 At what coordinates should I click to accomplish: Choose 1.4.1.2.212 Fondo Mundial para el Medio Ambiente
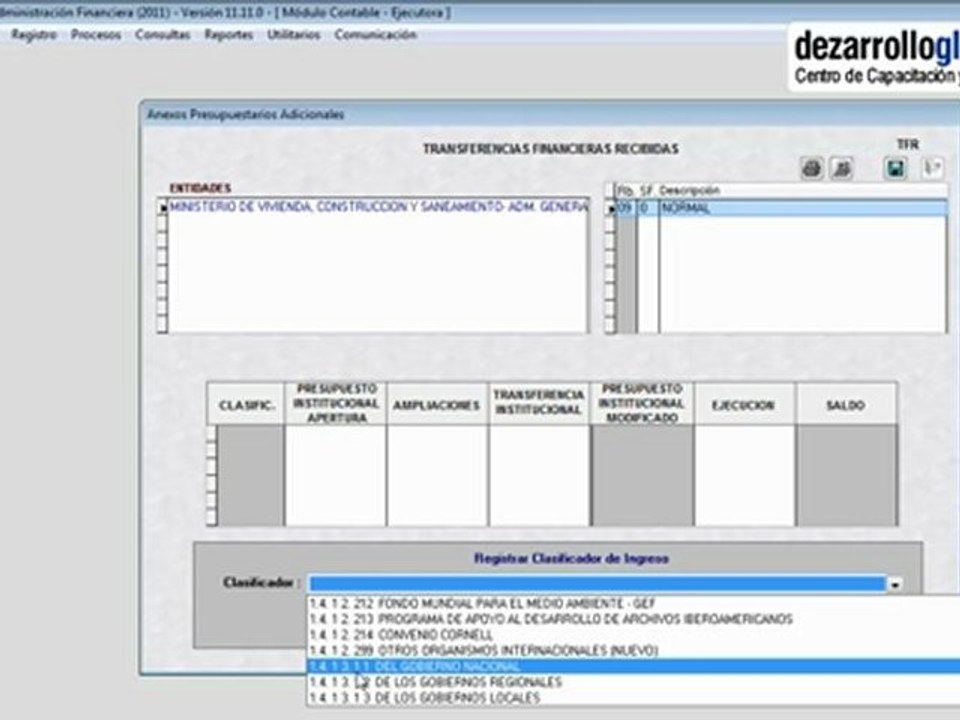[x=633, y=604]
